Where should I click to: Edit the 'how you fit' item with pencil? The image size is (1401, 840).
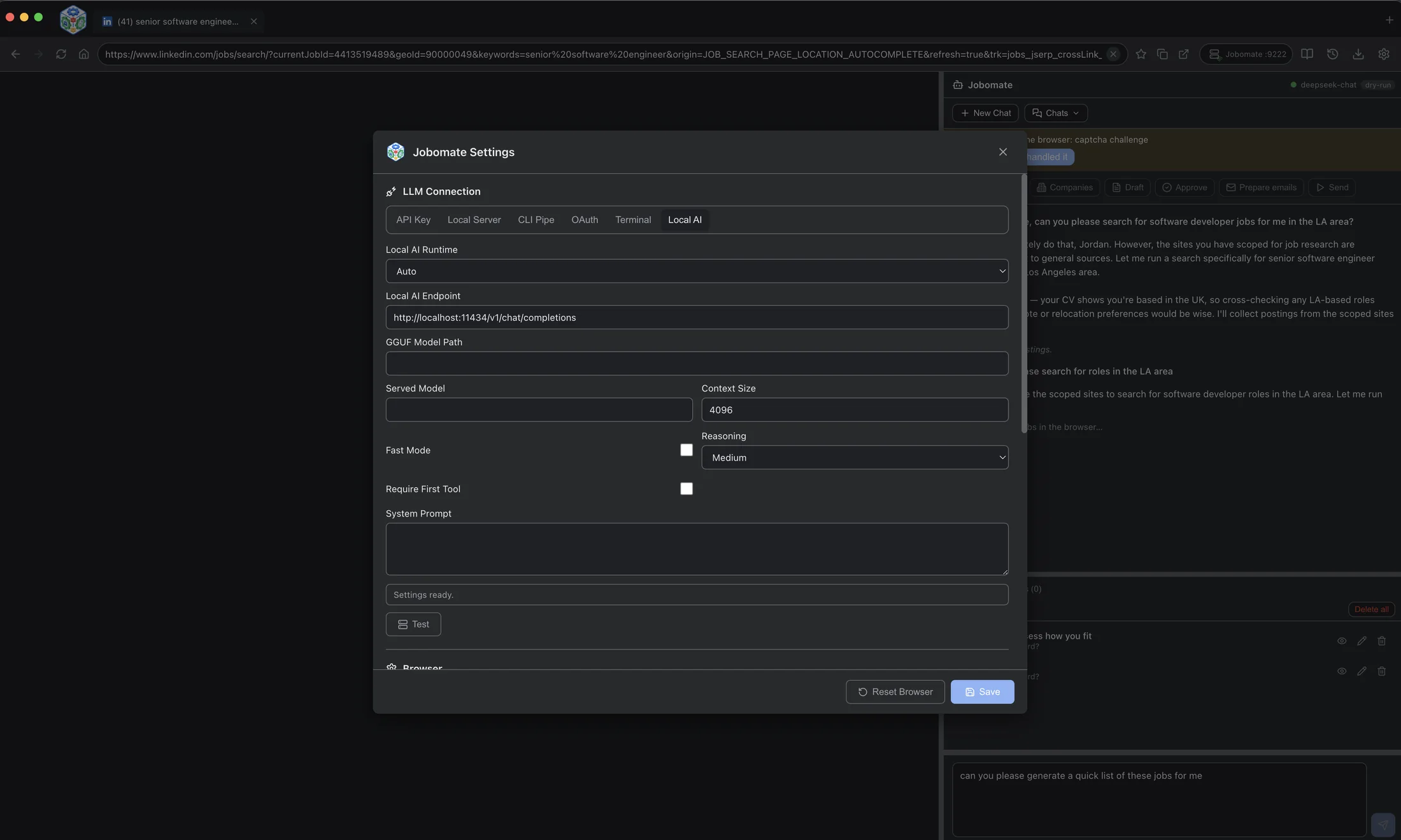tap(1362, 641)
